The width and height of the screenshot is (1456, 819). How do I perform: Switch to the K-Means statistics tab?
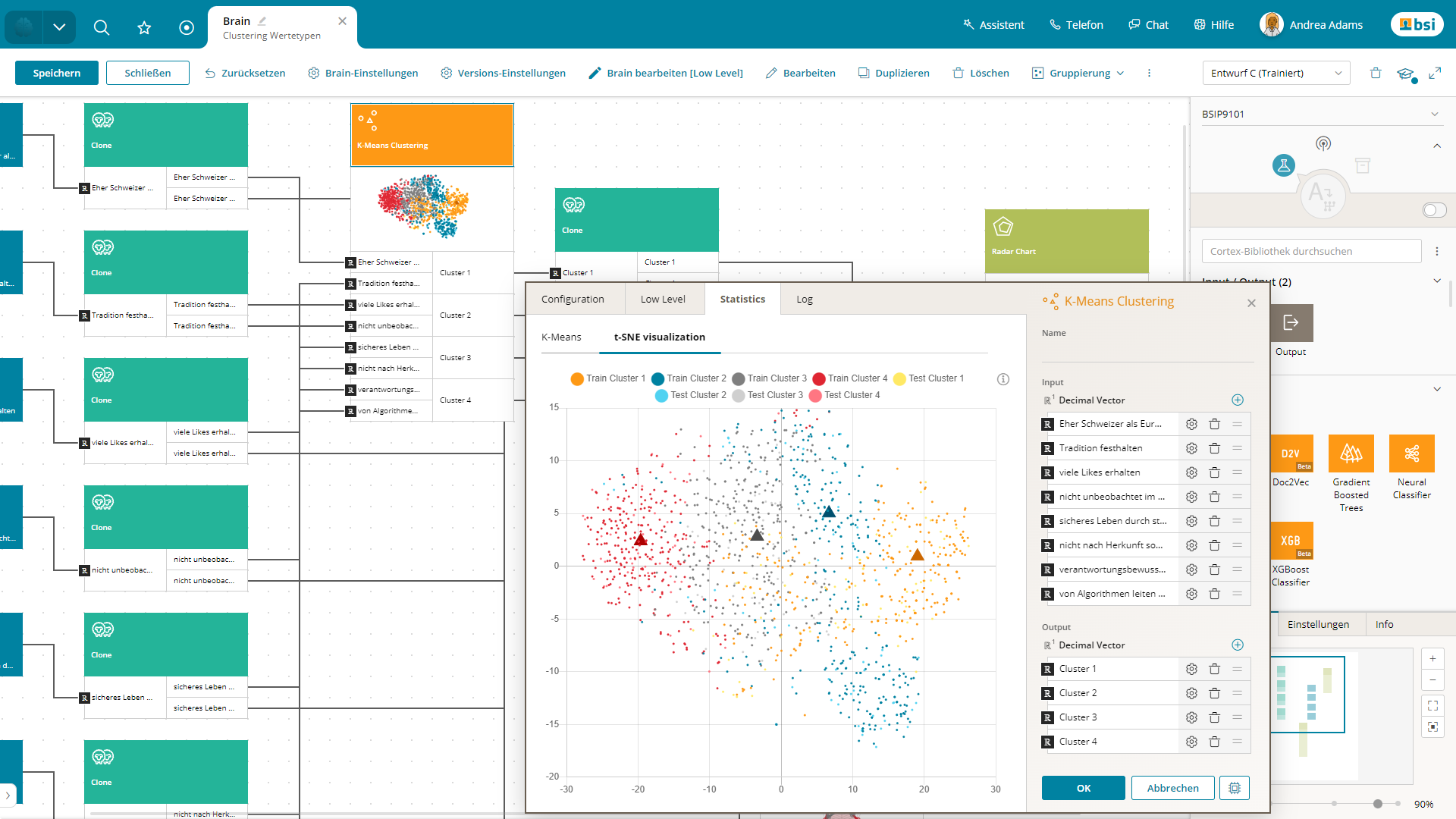[560, 337]
